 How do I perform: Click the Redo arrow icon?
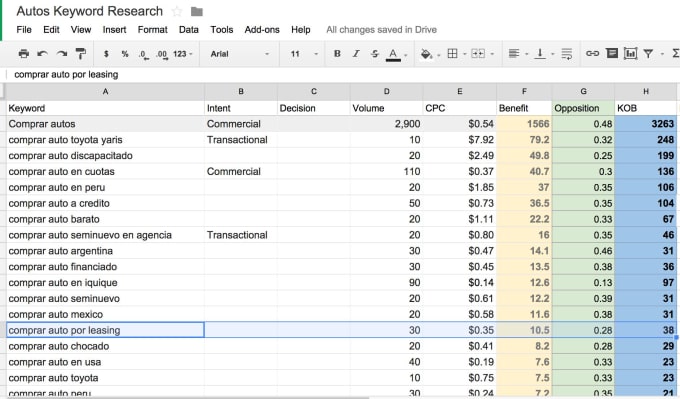pos(62,54)
